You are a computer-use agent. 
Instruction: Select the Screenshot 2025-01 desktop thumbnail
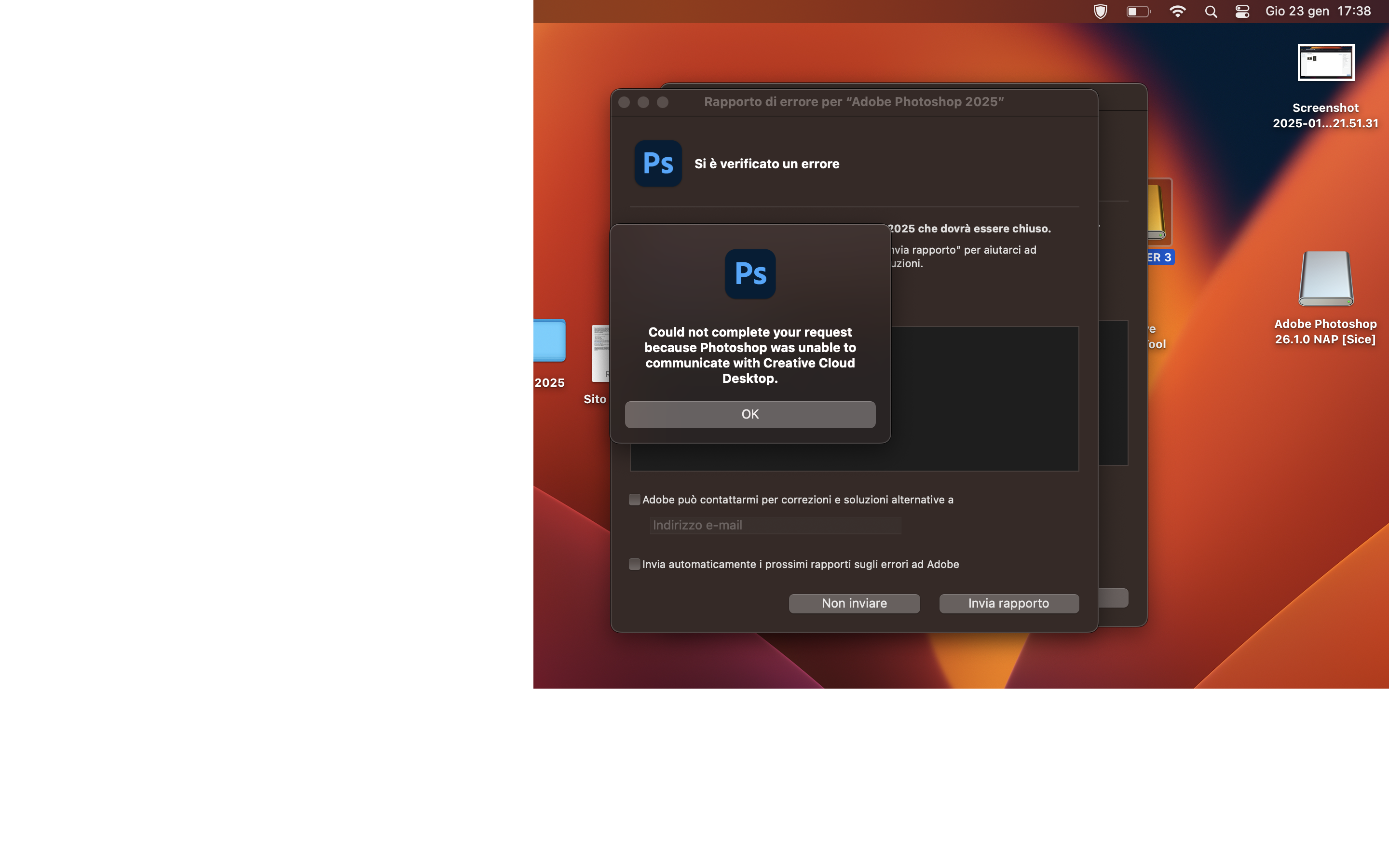click(x=1325, y=63)
